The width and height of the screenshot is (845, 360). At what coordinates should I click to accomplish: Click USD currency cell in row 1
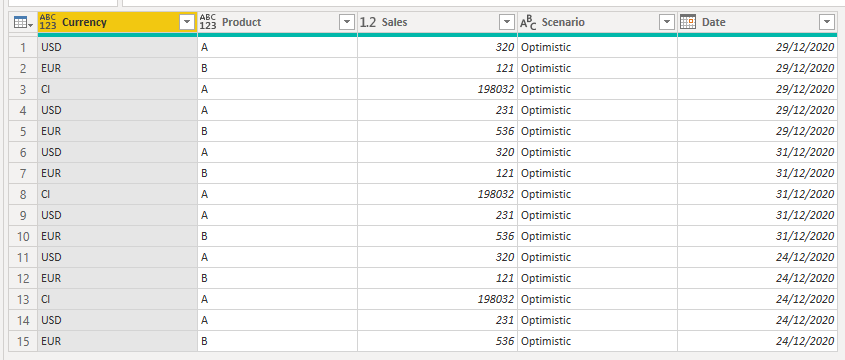pos(117,47)
